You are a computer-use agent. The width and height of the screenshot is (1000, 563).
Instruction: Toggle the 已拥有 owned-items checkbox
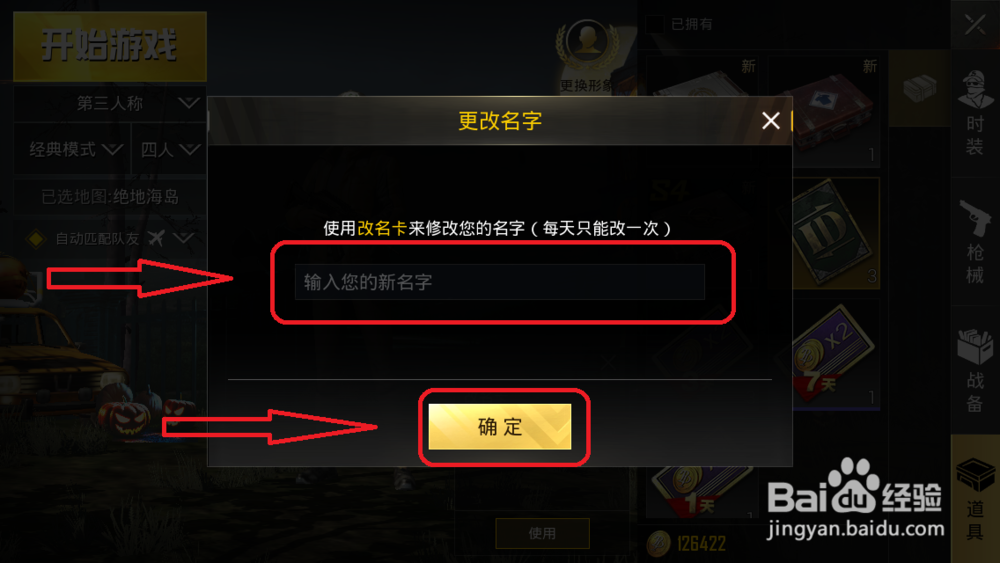click(654, 24)
